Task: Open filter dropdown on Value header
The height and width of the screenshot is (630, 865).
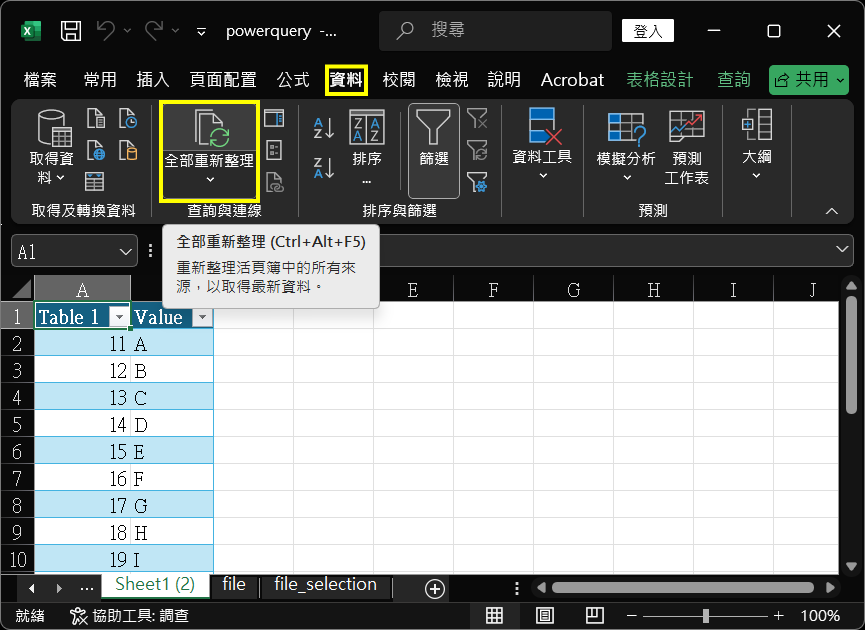Action: tap(202, 317)
